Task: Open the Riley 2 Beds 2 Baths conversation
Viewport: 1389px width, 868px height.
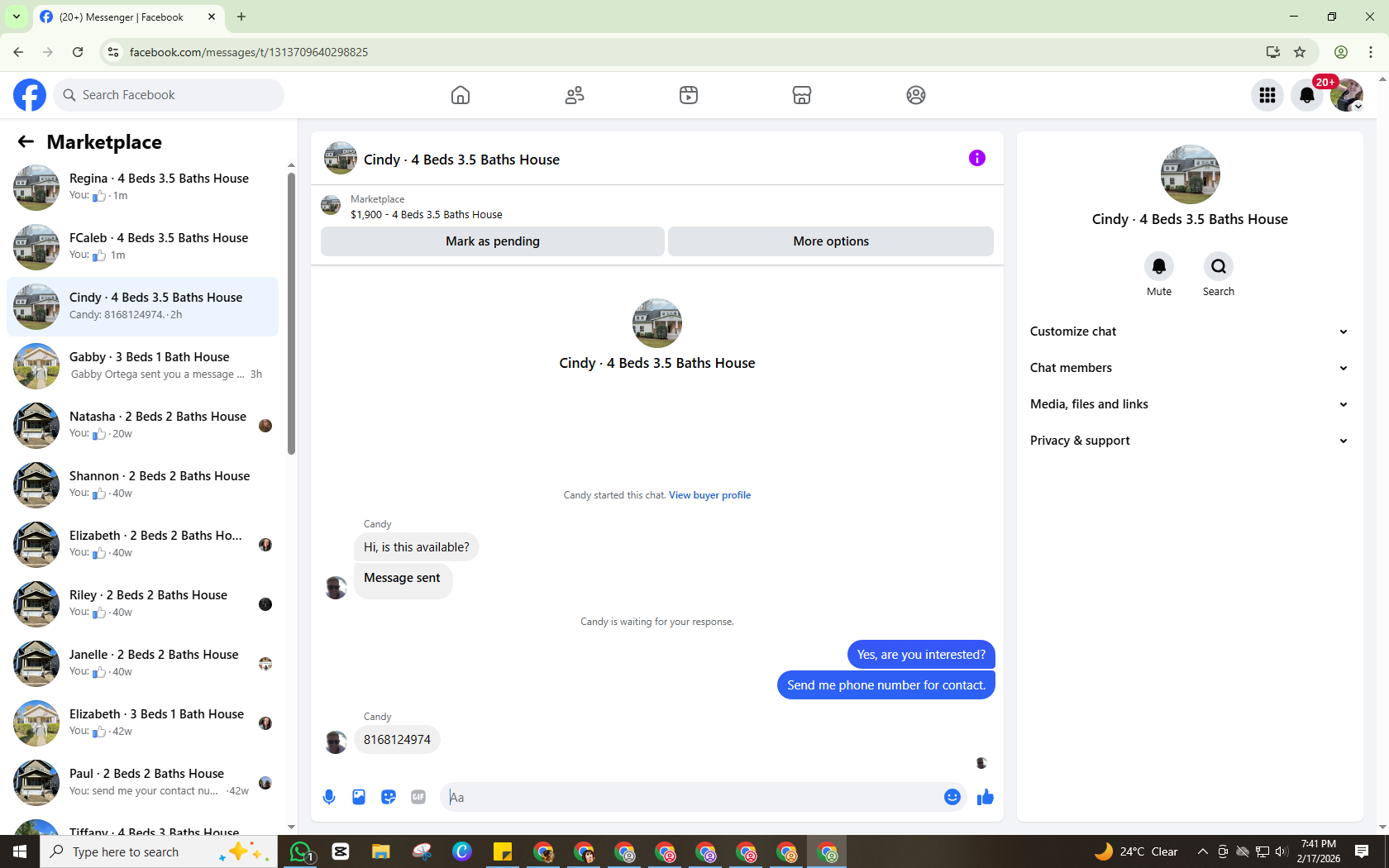Action: point(142,604)
